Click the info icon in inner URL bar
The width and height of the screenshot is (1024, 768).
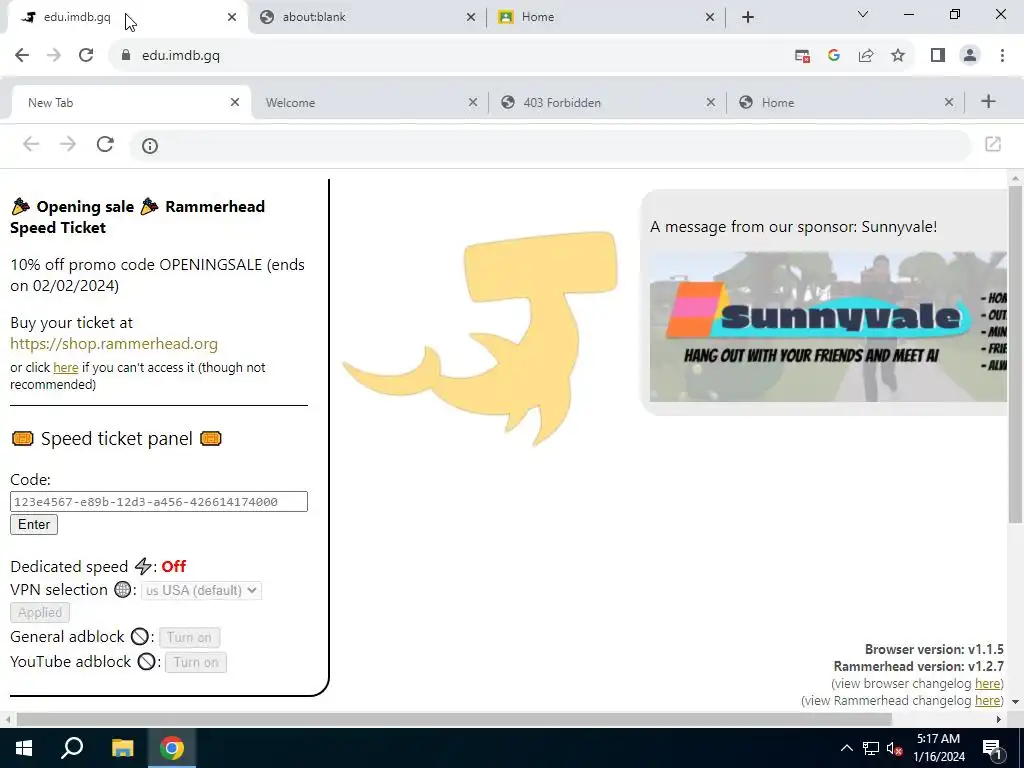[150, 146]
